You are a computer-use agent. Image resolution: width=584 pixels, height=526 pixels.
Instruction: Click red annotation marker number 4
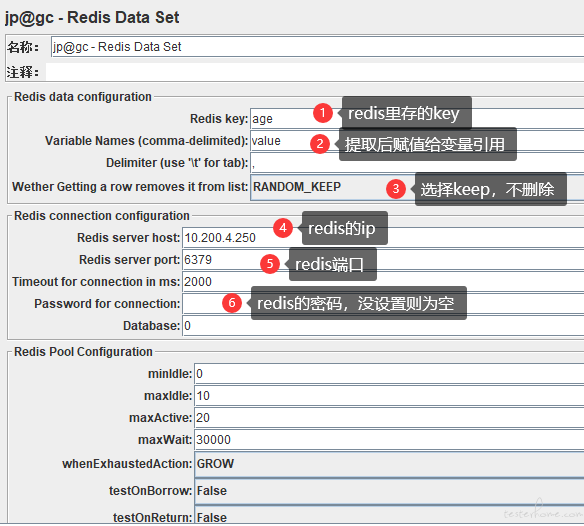pyautogui.click(x=283, y=228)
